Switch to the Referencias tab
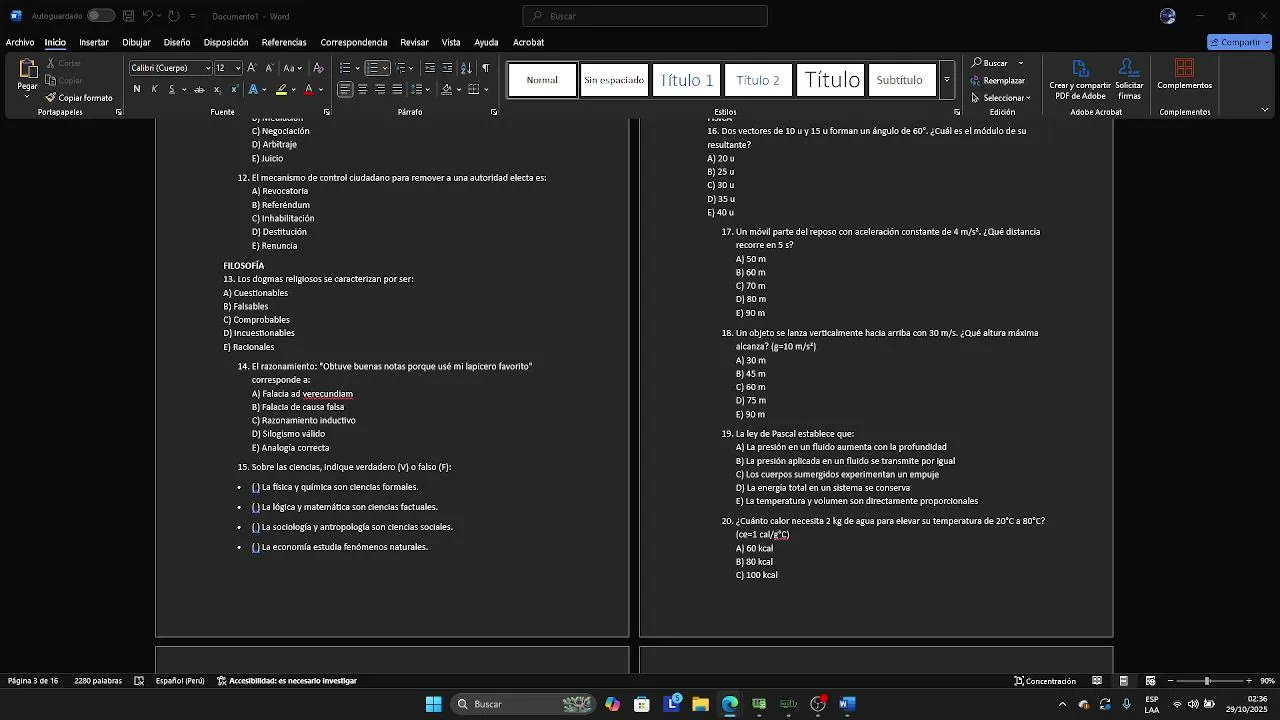The image size is (1280, 720). [x=284, y=42]
